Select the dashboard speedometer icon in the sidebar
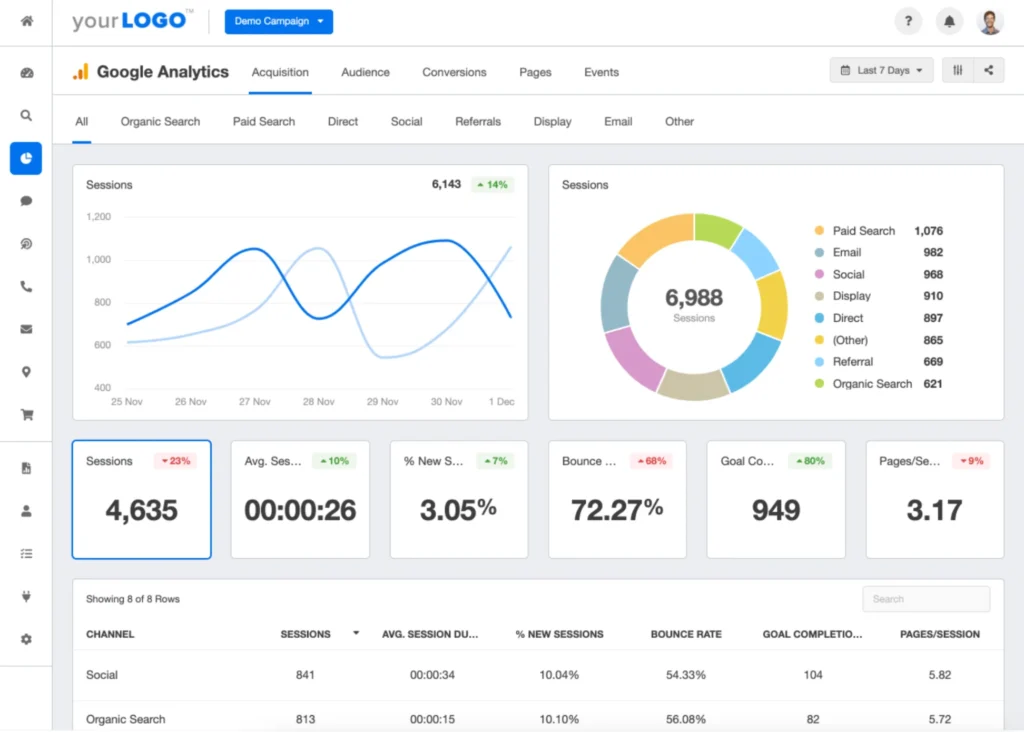1024x732 pixels. tap(25, 72)
